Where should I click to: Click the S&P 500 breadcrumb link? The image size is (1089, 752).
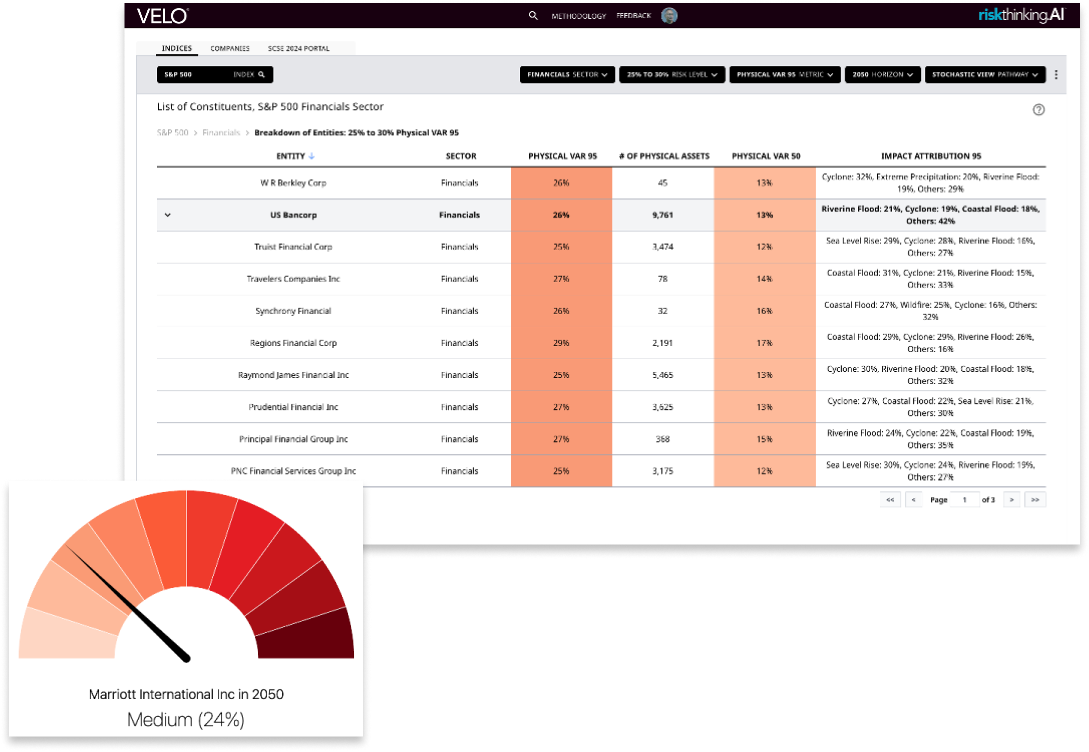172,133
